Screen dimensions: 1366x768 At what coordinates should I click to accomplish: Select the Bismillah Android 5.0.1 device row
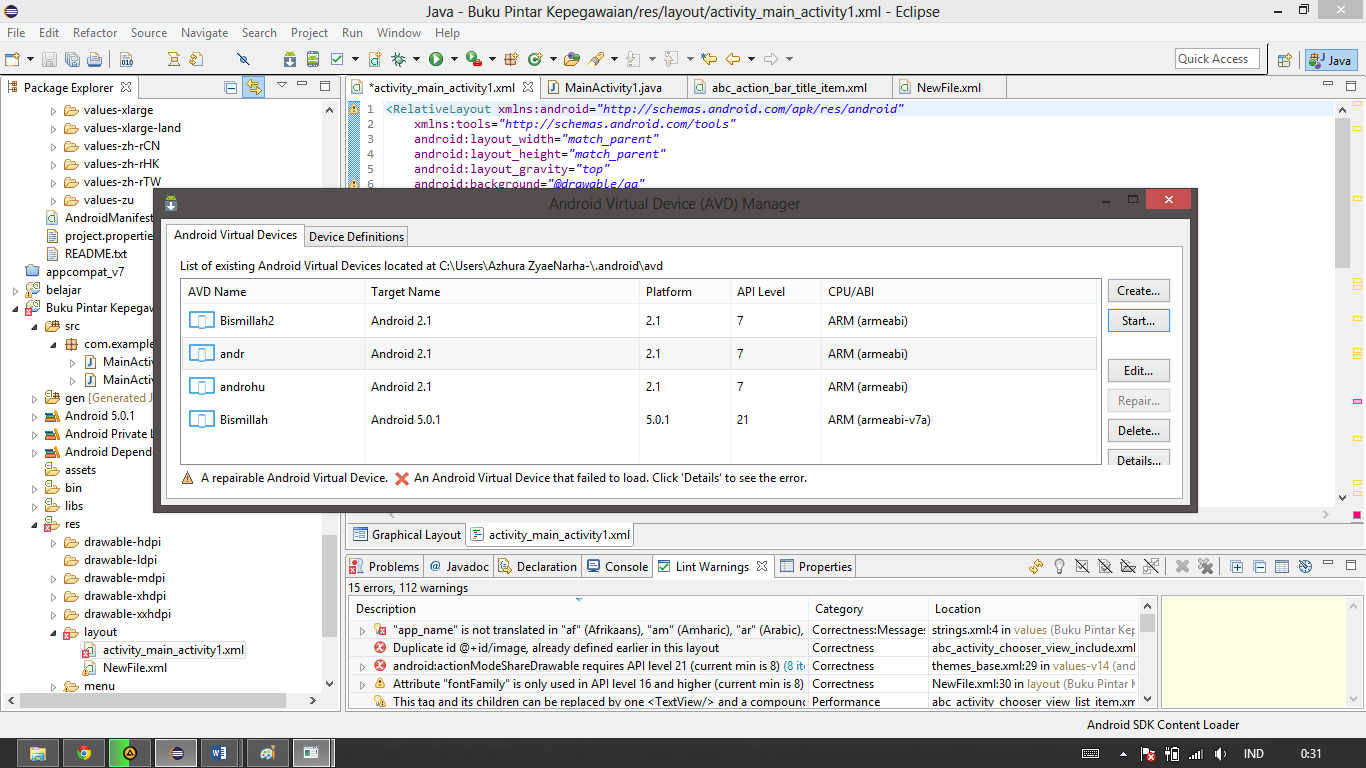pos(640,420)
